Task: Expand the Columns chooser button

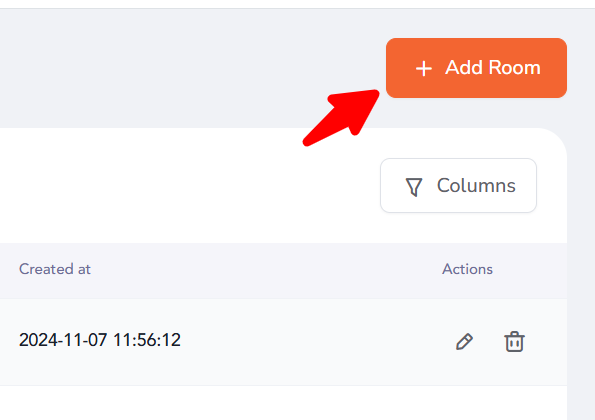Action: coord(458,186)
